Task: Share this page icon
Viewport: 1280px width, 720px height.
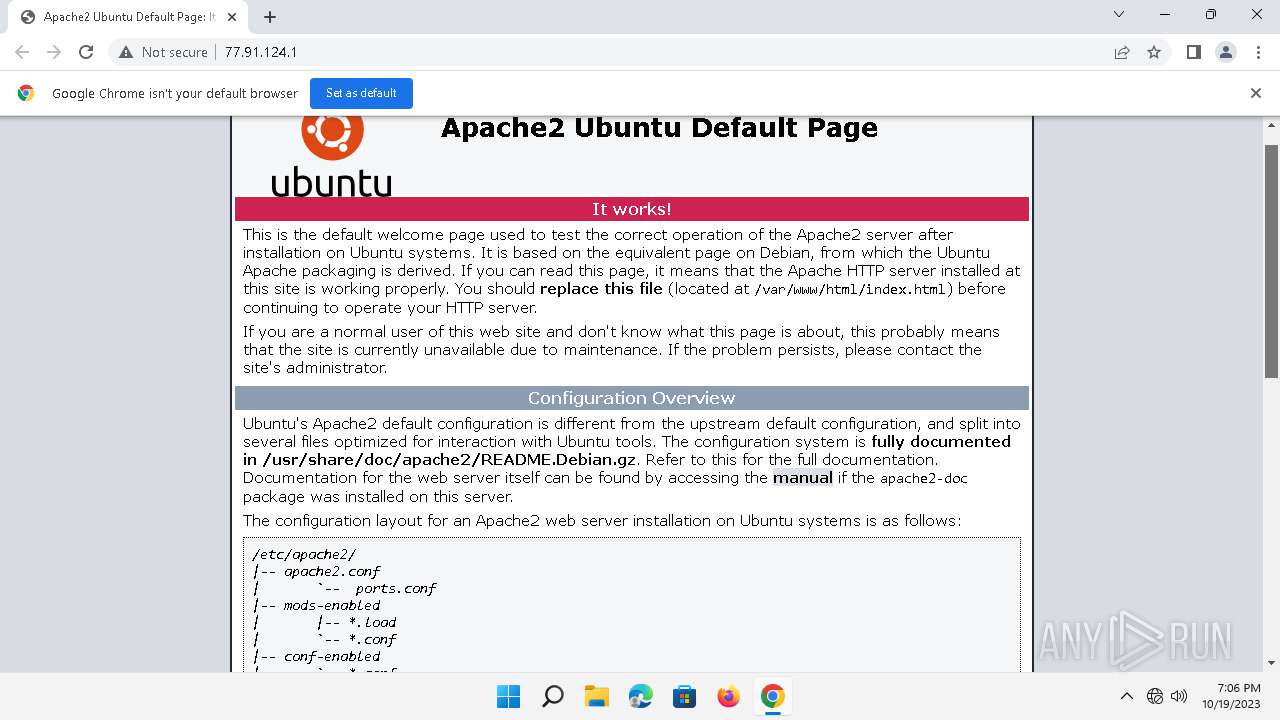Action: pyautogui.click(x=1122, y=52)
